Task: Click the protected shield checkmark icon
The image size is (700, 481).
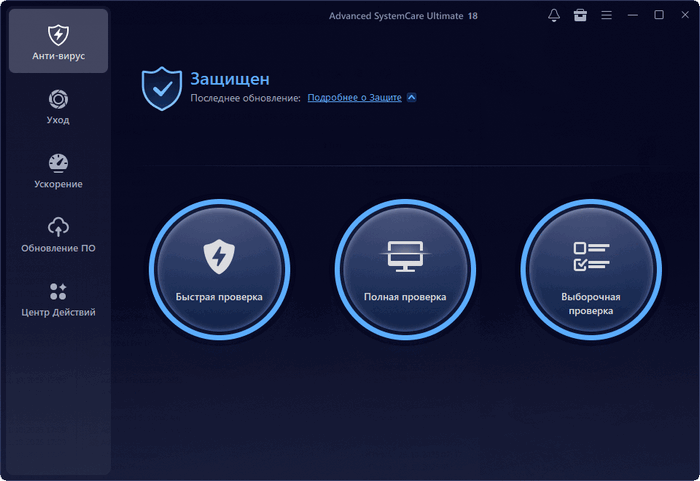Action: click(162, 88)
